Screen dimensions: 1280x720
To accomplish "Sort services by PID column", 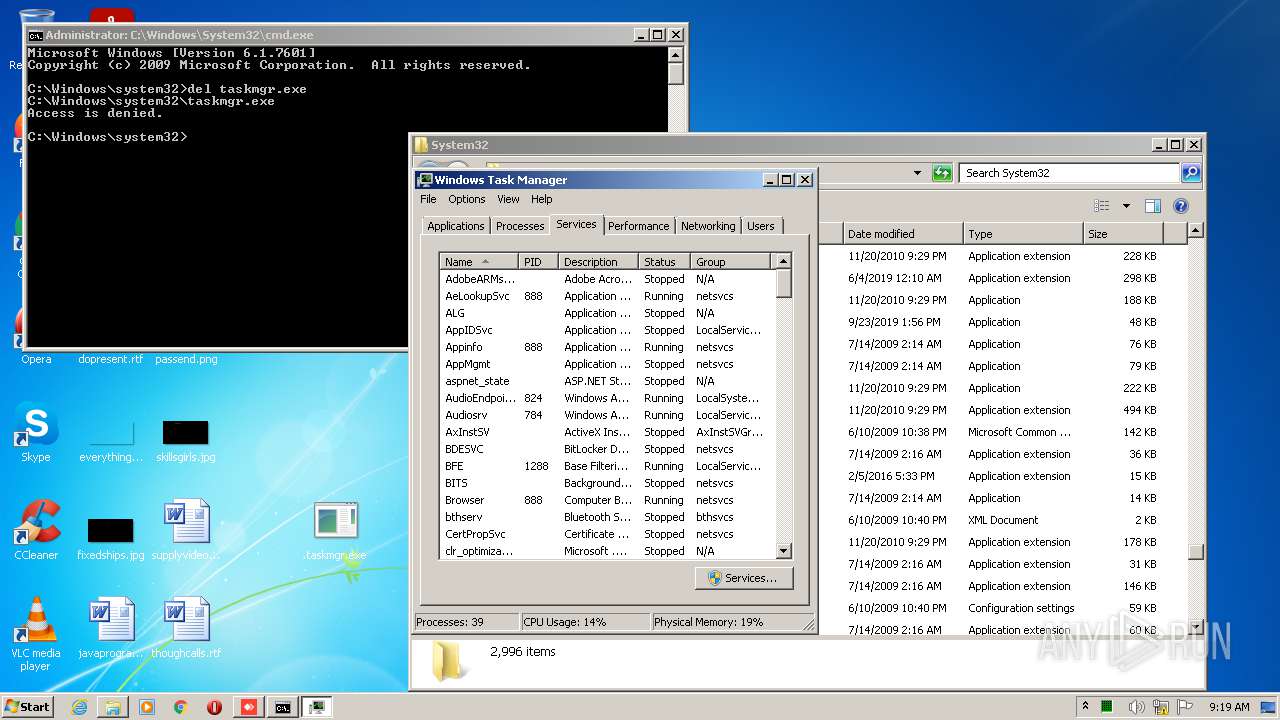I will [538, 262].
